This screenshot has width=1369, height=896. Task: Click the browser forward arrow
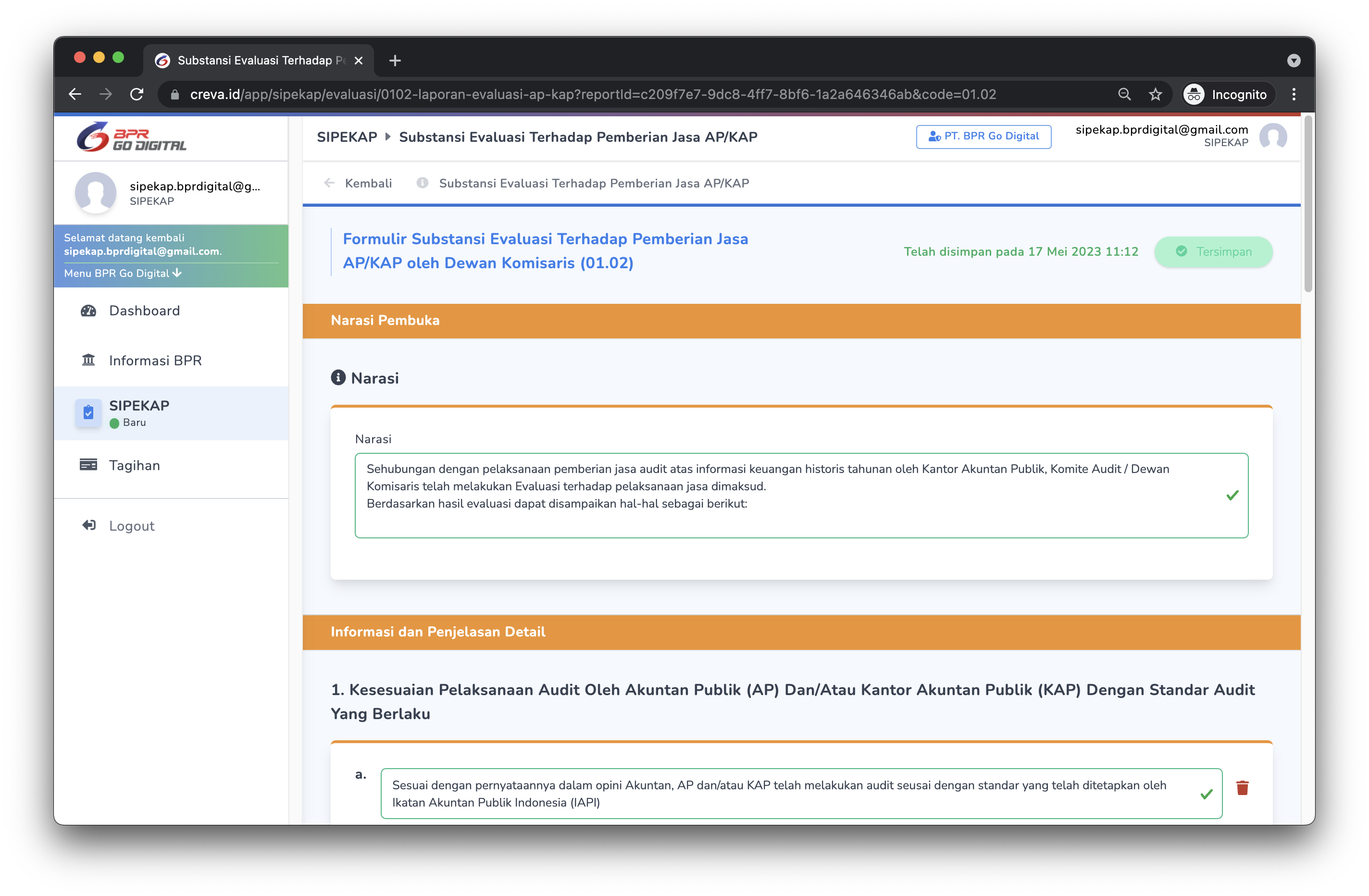pyautogui.click(x=105, y=94)
